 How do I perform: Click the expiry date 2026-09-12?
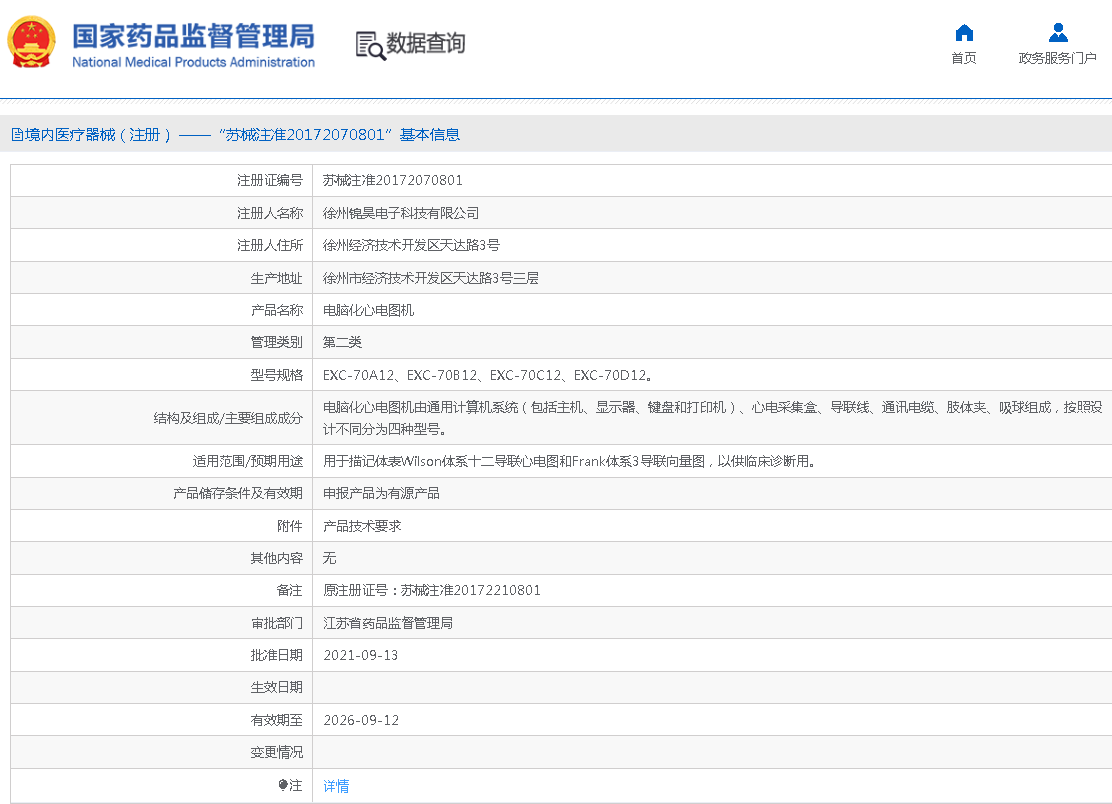[361, 720]
